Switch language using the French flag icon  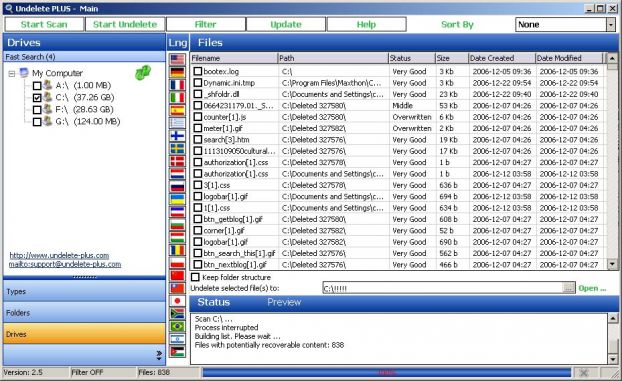(x=177, y=85)
